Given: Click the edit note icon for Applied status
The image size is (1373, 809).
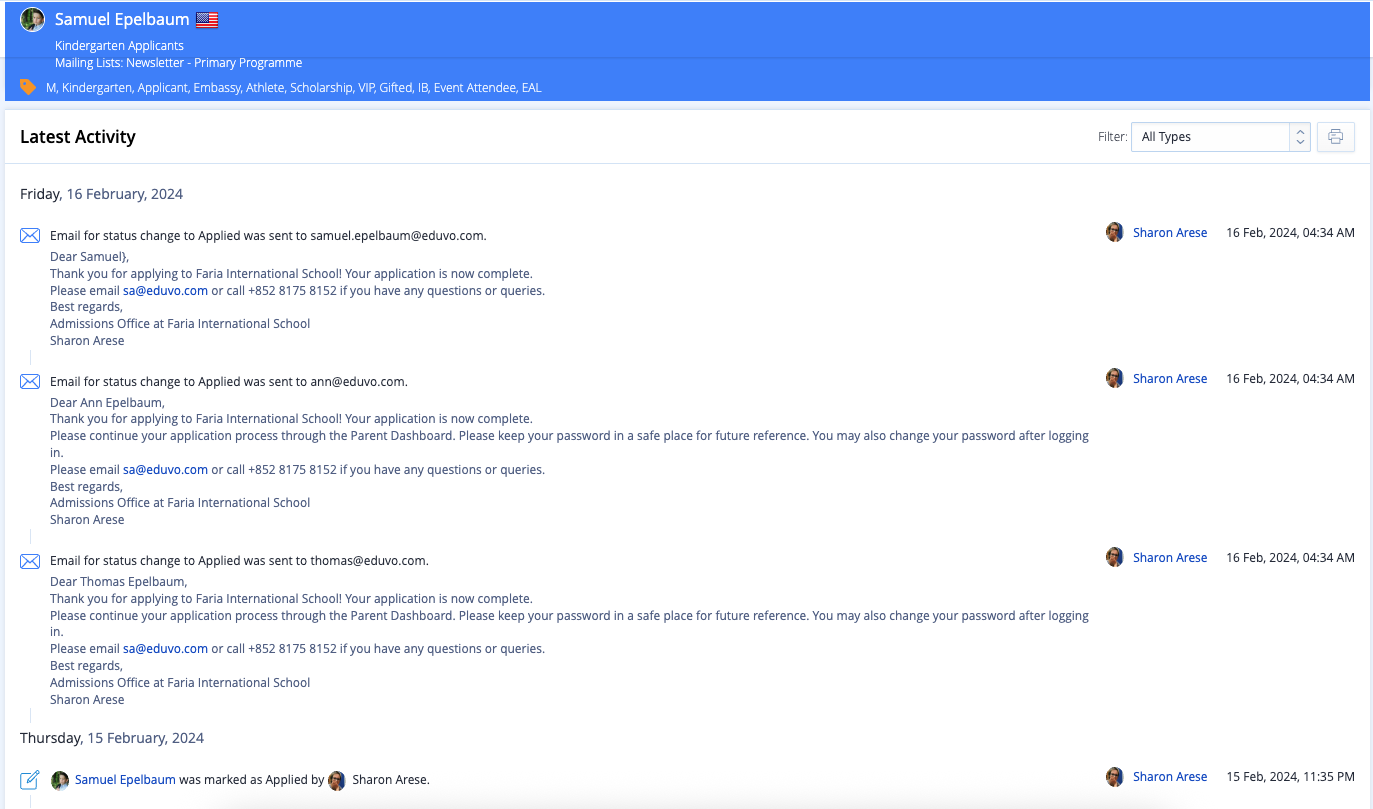Looking at the screenshot, I should [x=30, y=780].
